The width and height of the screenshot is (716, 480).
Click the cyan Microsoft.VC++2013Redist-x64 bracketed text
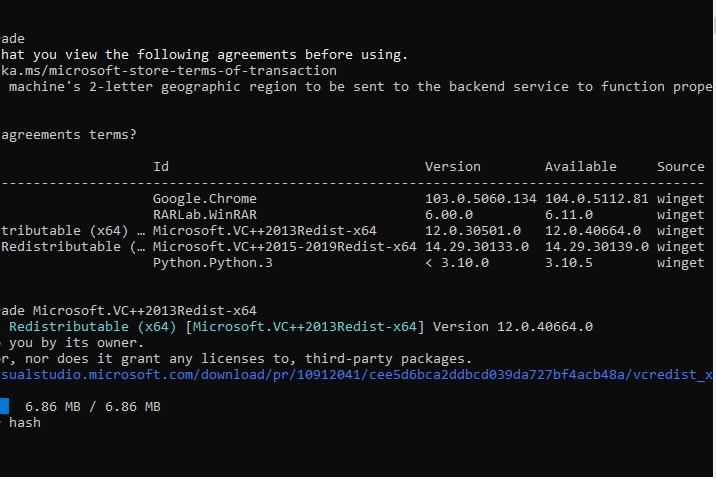tap(305, 327)
